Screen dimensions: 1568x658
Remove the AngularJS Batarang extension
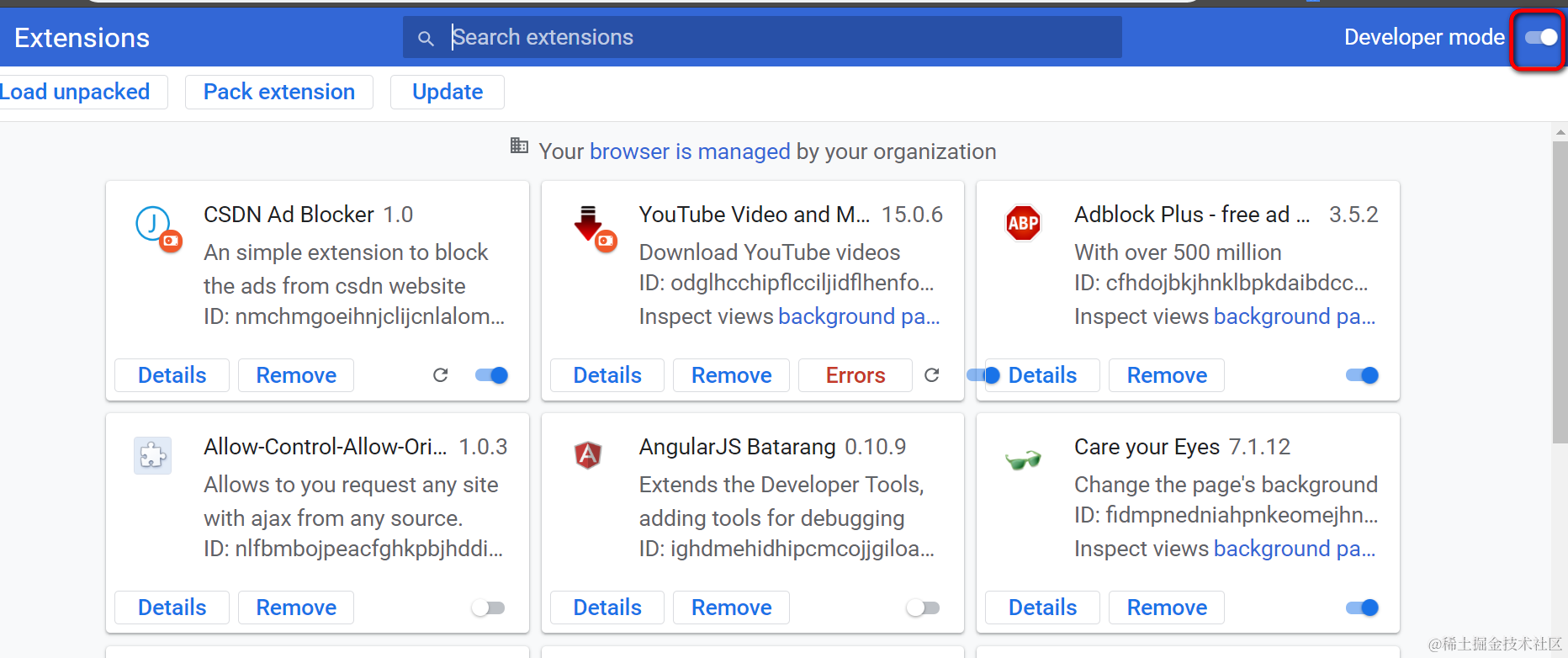[732, 608]
